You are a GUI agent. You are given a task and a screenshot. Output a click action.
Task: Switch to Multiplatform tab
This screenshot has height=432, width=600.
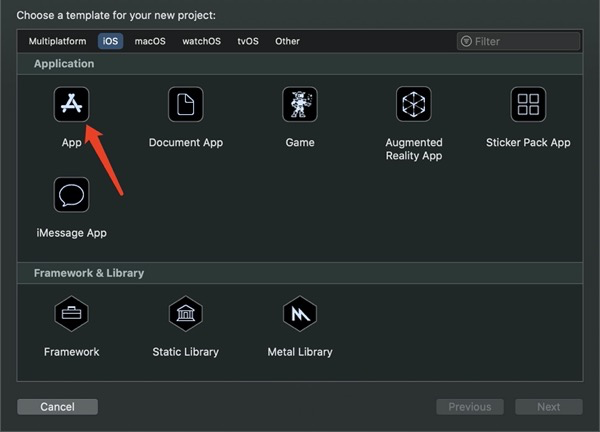tap(57, 41)
